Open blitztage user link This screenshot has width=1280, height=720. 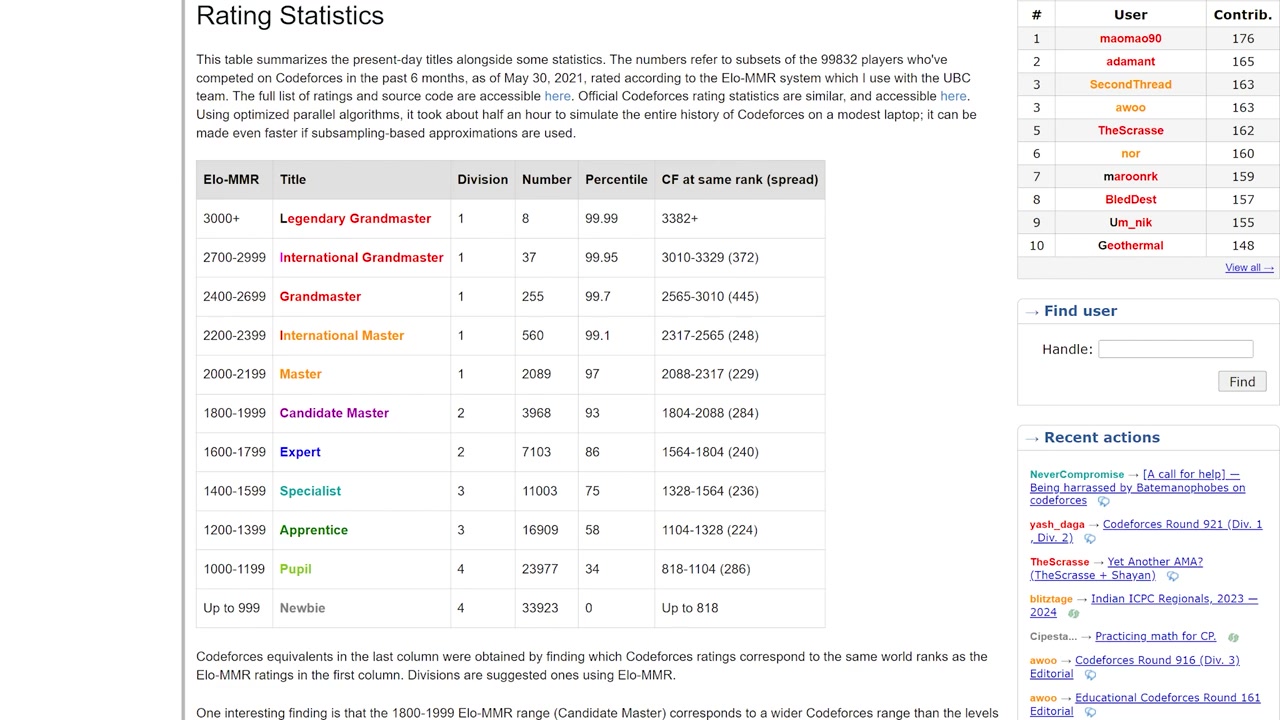(1051, 598)
